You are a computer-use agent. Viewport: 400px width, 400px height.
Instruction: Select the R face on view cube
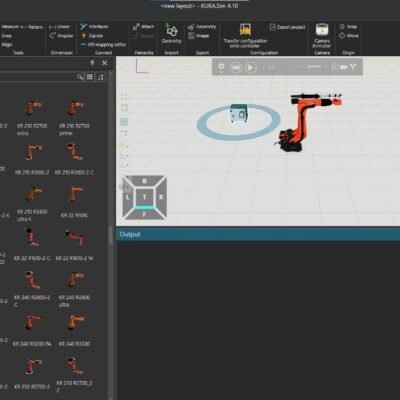click(x=161, y=197)
